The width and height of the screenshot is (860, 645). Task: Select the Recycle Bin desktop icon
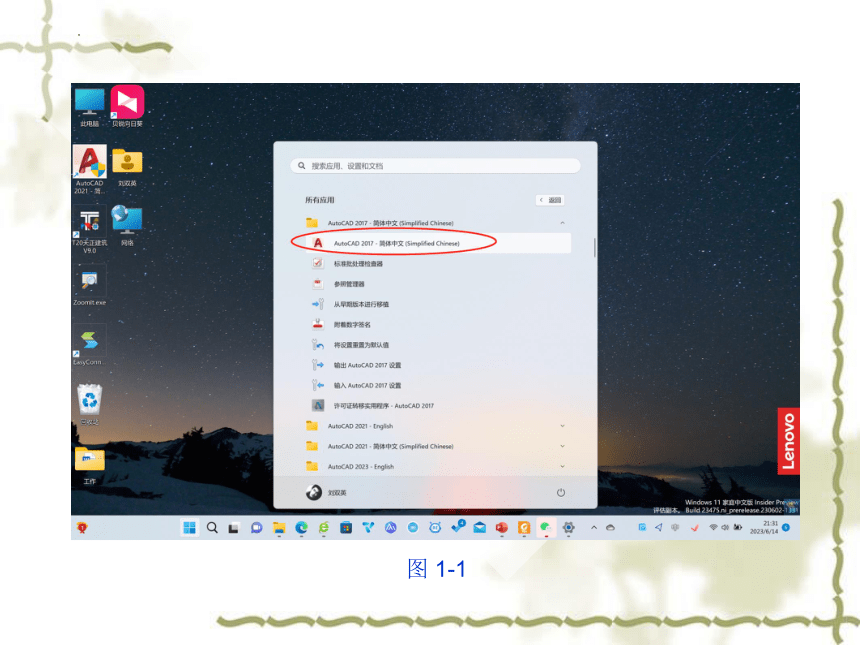89,404
